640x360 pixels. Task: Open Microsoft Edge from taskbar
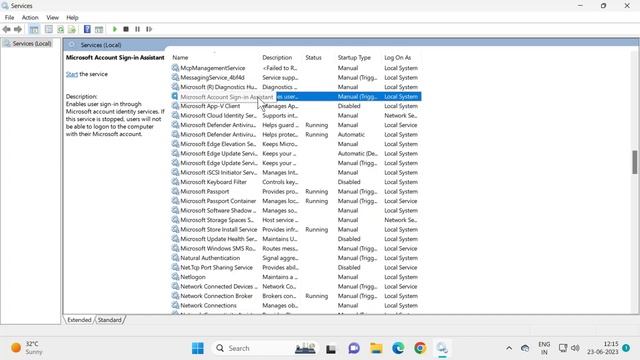coord(398,348)
